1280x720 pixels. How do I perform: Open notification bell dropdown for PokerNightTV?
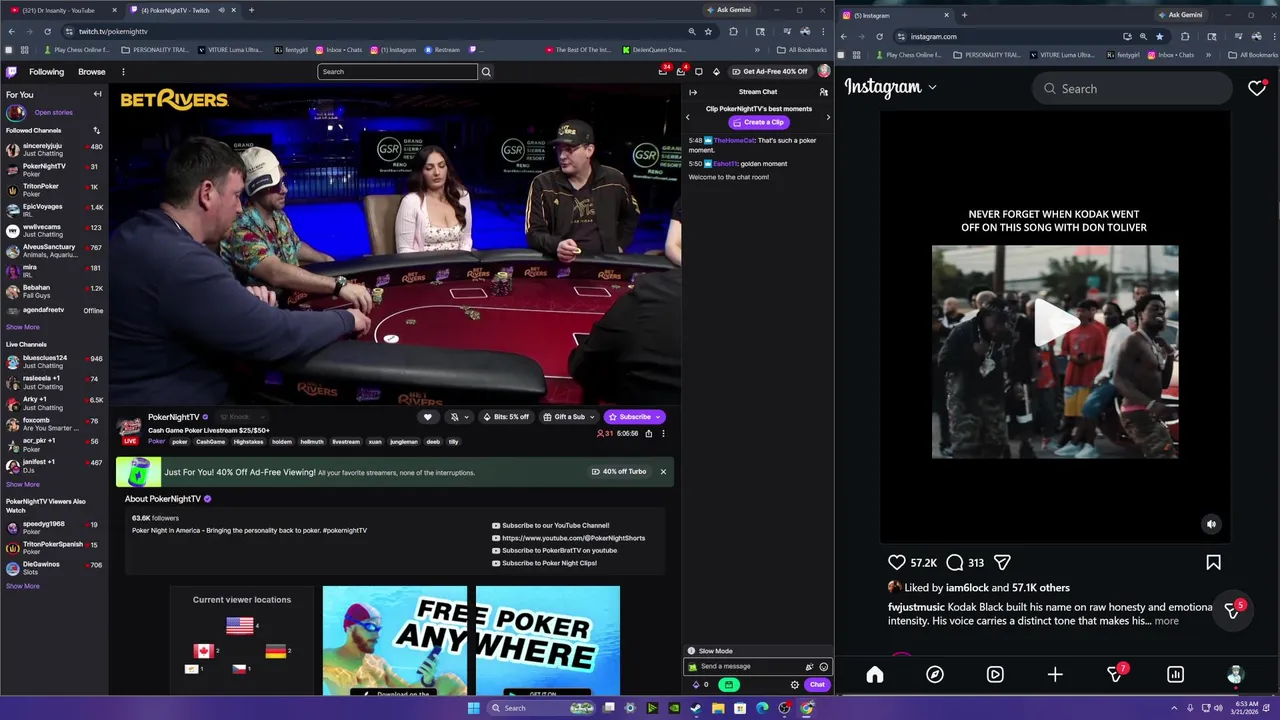(x=458, y=417)
